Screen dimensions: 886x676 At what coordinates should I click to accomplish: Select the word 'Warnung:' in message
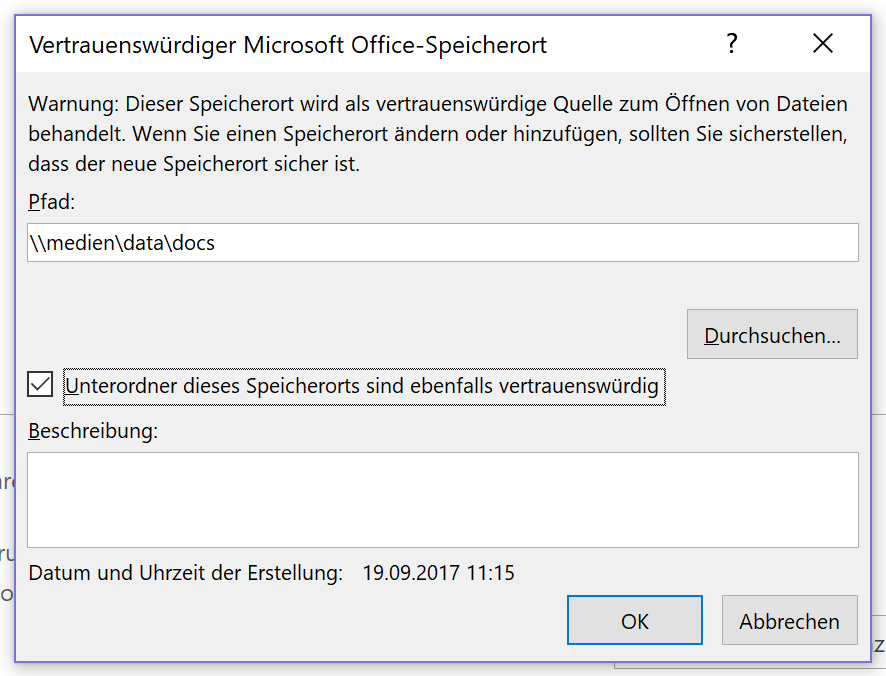coord(73,104)
